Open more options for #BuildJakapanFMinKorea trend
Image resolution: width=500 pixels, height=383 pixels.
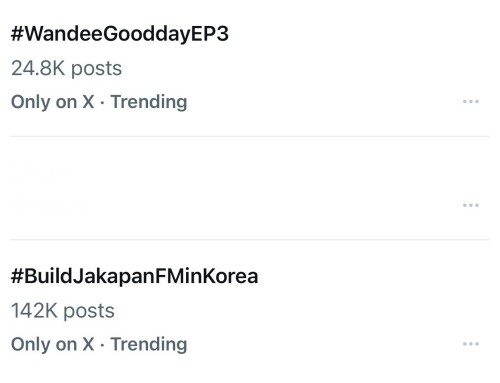[x=471, y=344]
